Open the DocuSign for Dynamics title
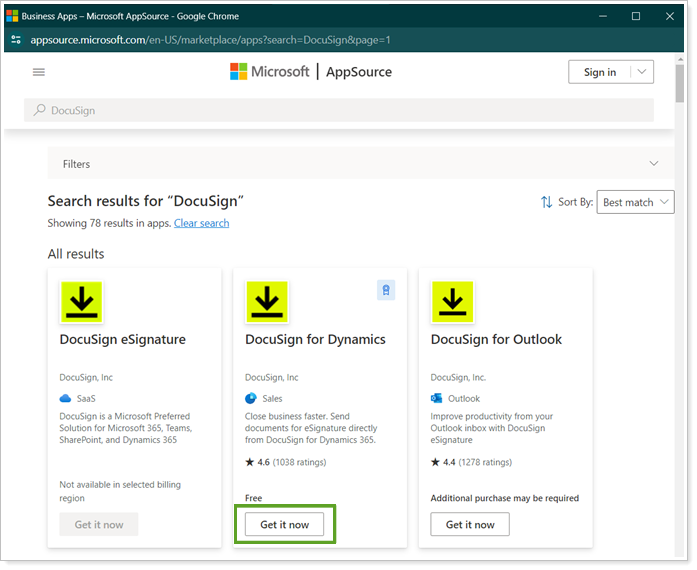697x570 pixels. 315,340
